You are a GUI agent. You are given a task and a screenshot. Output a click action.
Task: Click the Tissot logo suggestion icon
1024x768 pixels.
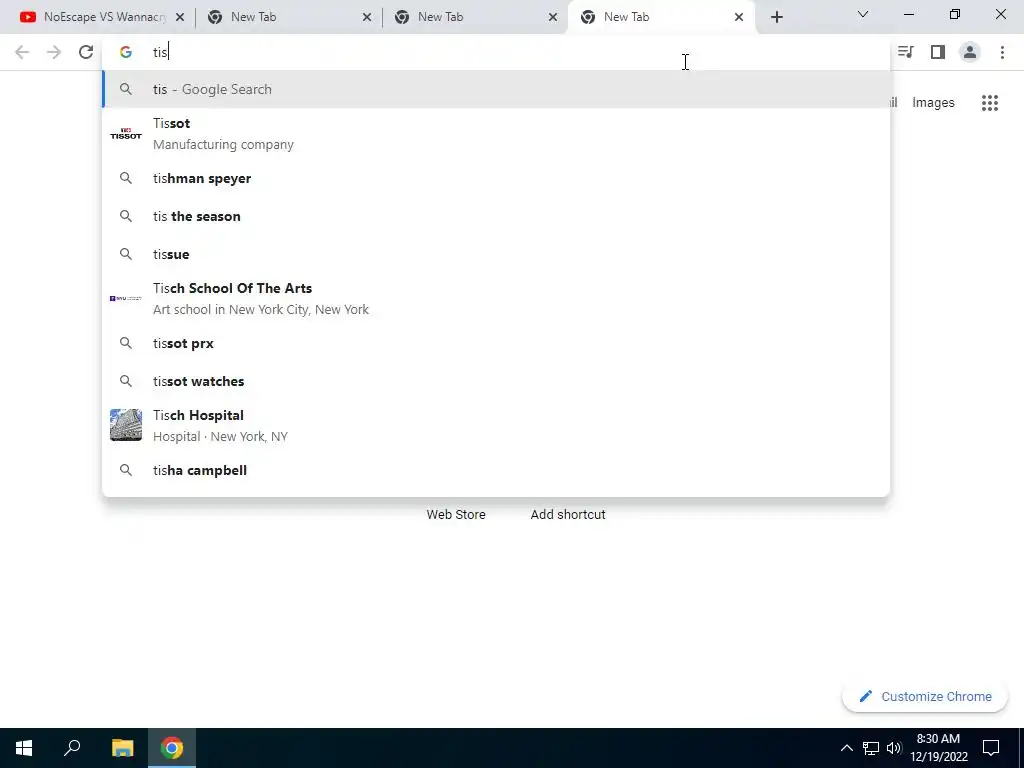126,134
